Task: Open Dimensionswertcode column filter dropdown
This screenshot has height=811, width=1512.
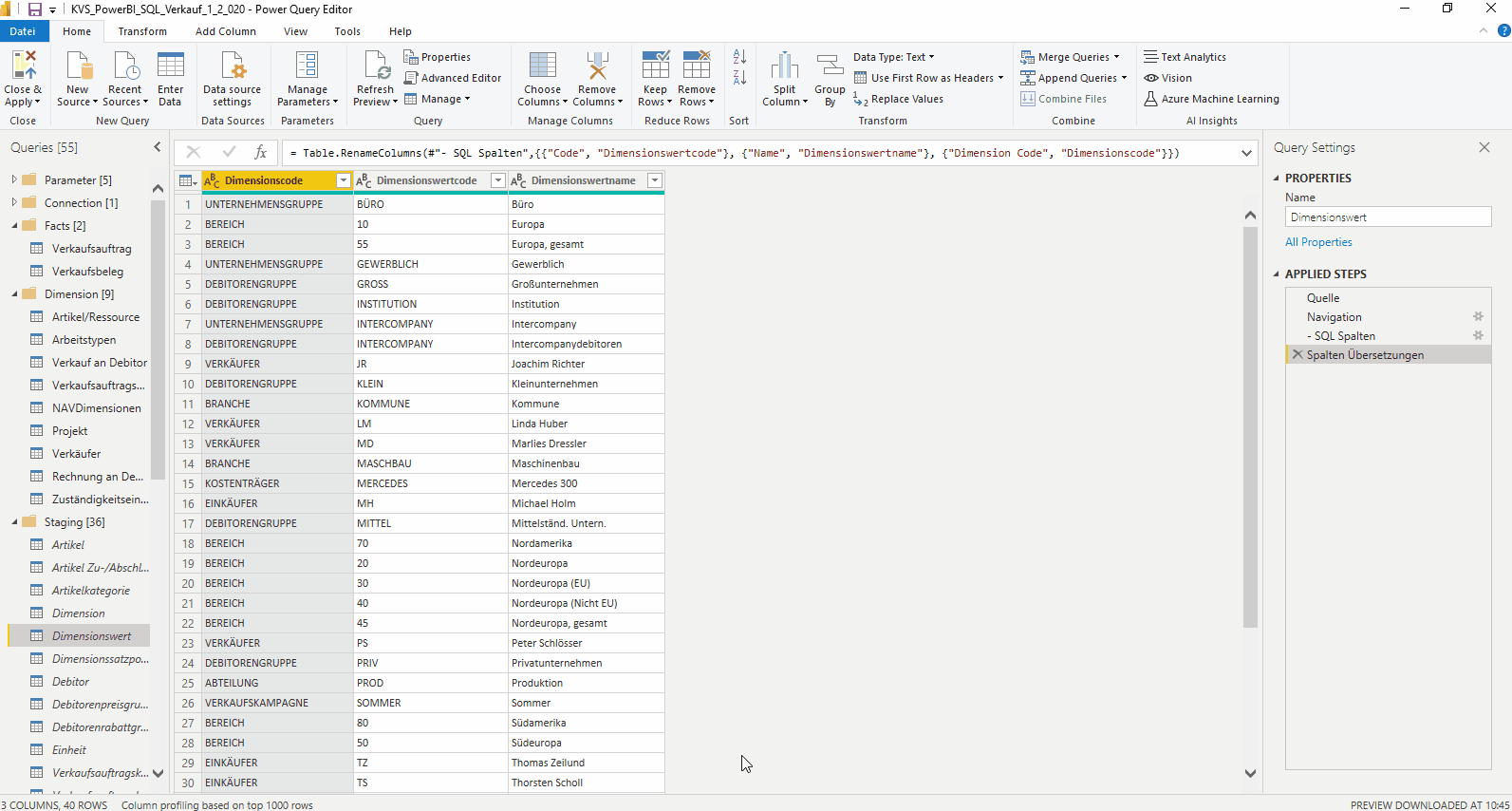Action: coord(497,180)
